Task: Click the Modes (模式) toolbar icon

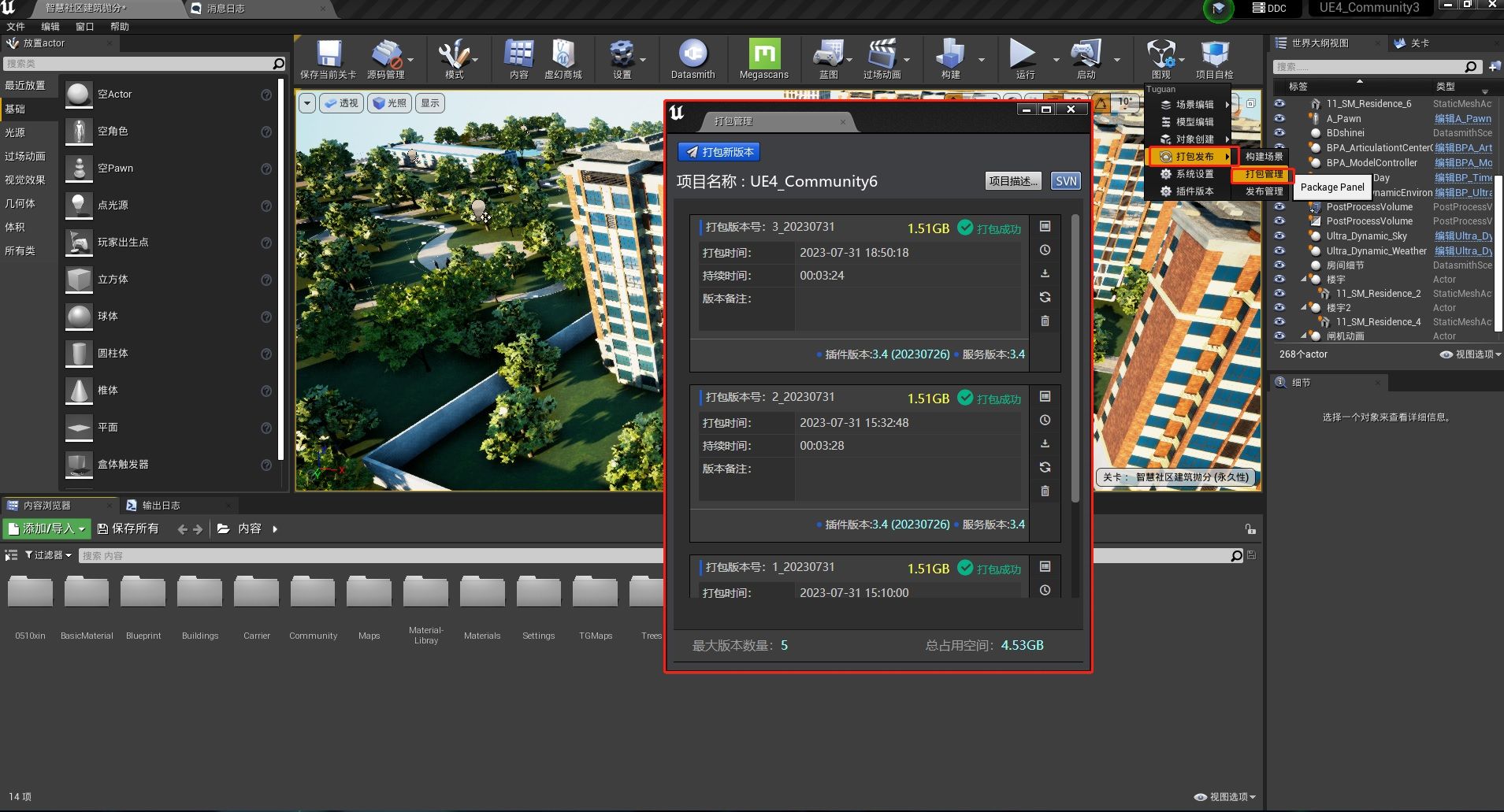Action: [x=453, y=54]
